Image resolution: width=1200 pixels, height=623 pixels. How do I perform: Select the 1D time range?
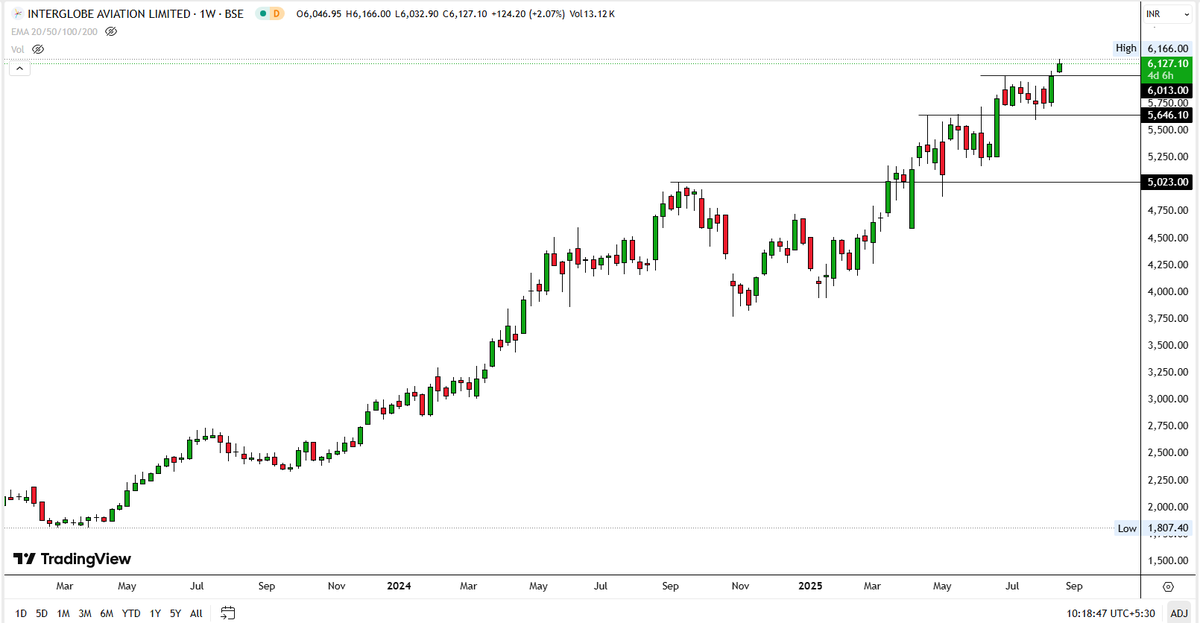pos(21,612)
